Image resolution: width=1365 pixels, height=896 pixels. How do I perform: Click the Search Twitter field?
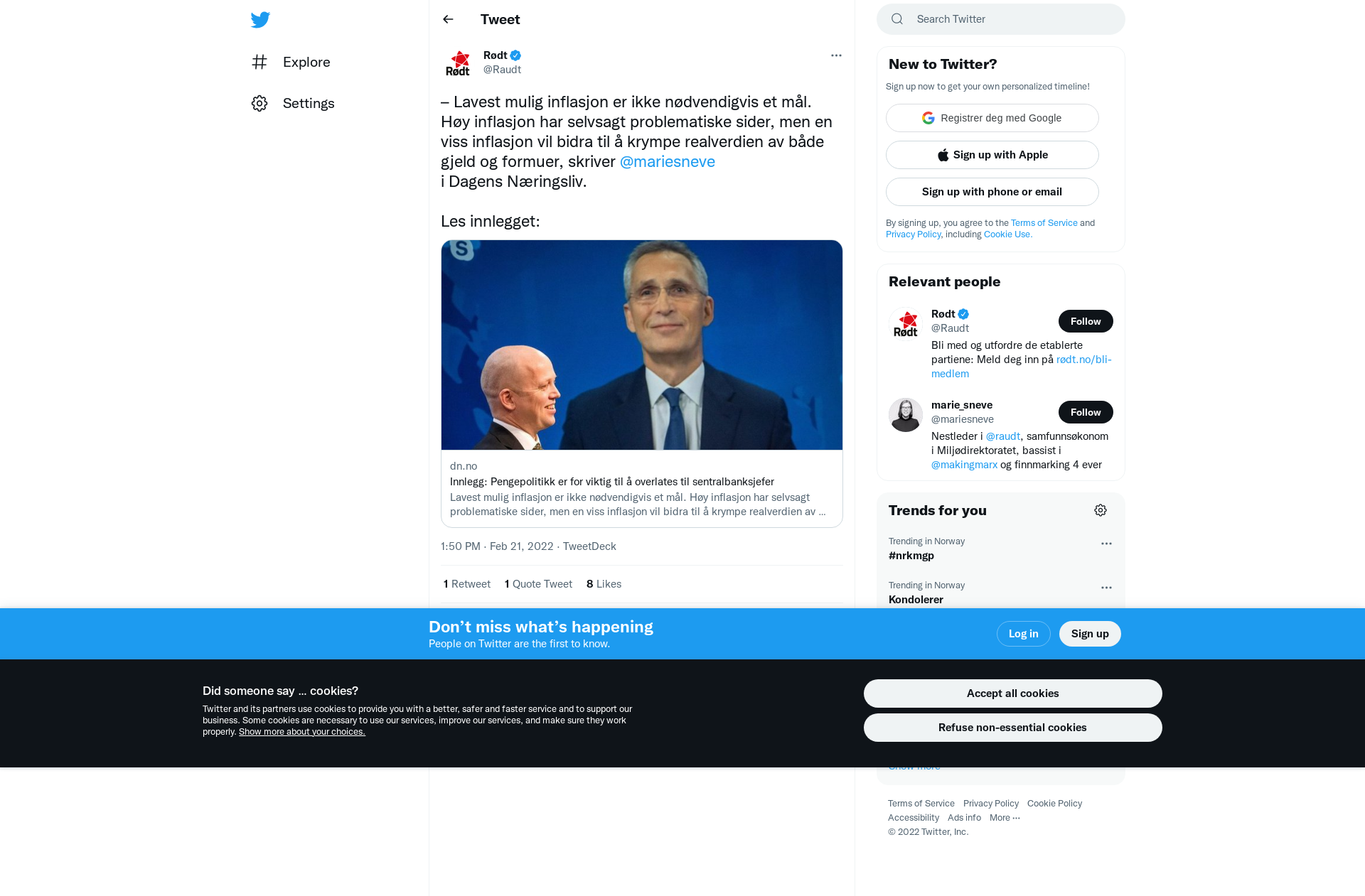pyautogui.click(x=1001, y=19)
